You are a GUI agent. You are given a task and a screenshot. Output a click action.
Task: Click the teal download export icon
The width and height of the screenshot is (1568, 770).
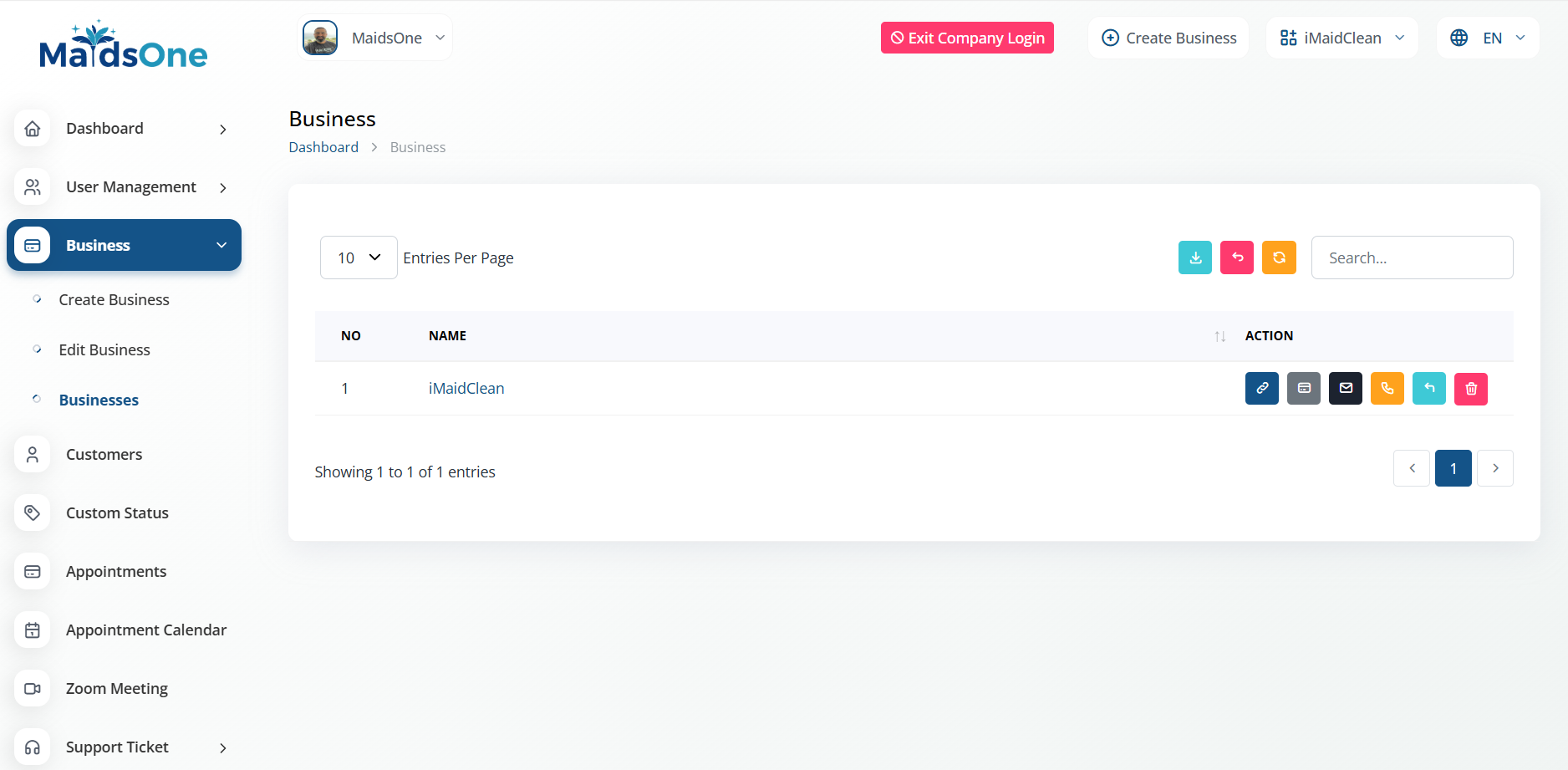click(x=1194, y=258)
